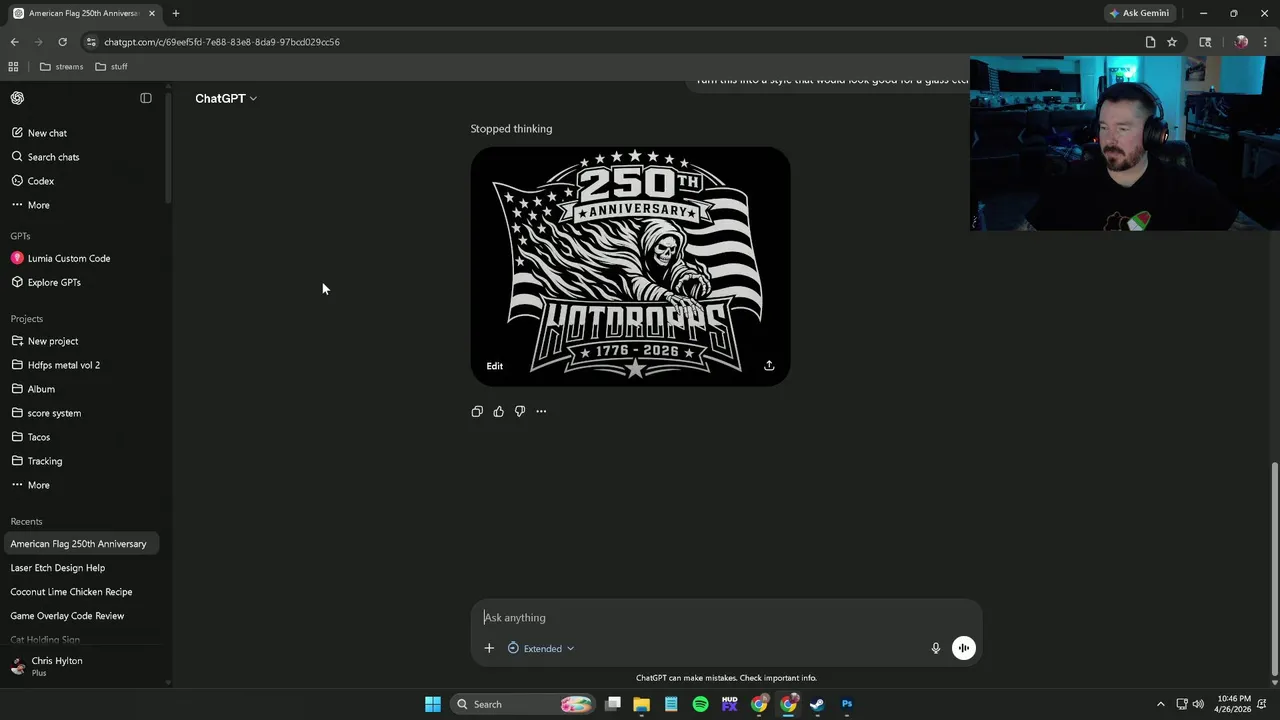Click the microphone dictate icon
The image size is (1280, 720).
[x=936, y=648]
